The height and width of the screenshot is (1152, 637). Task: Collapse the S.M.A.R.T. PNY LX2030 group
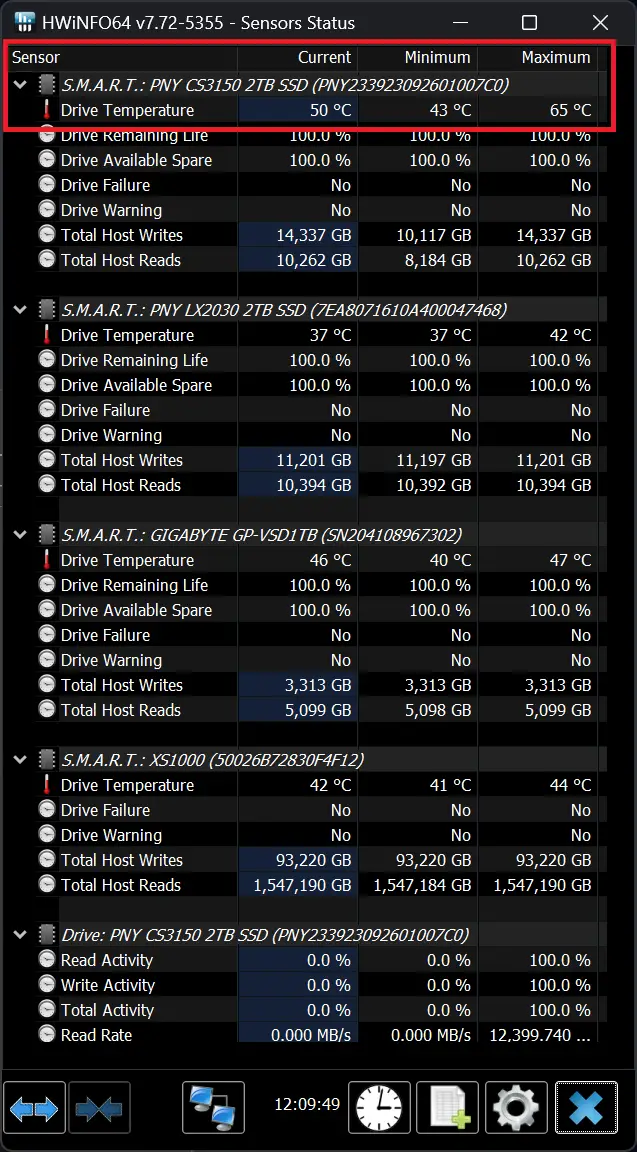coord(21,309)
